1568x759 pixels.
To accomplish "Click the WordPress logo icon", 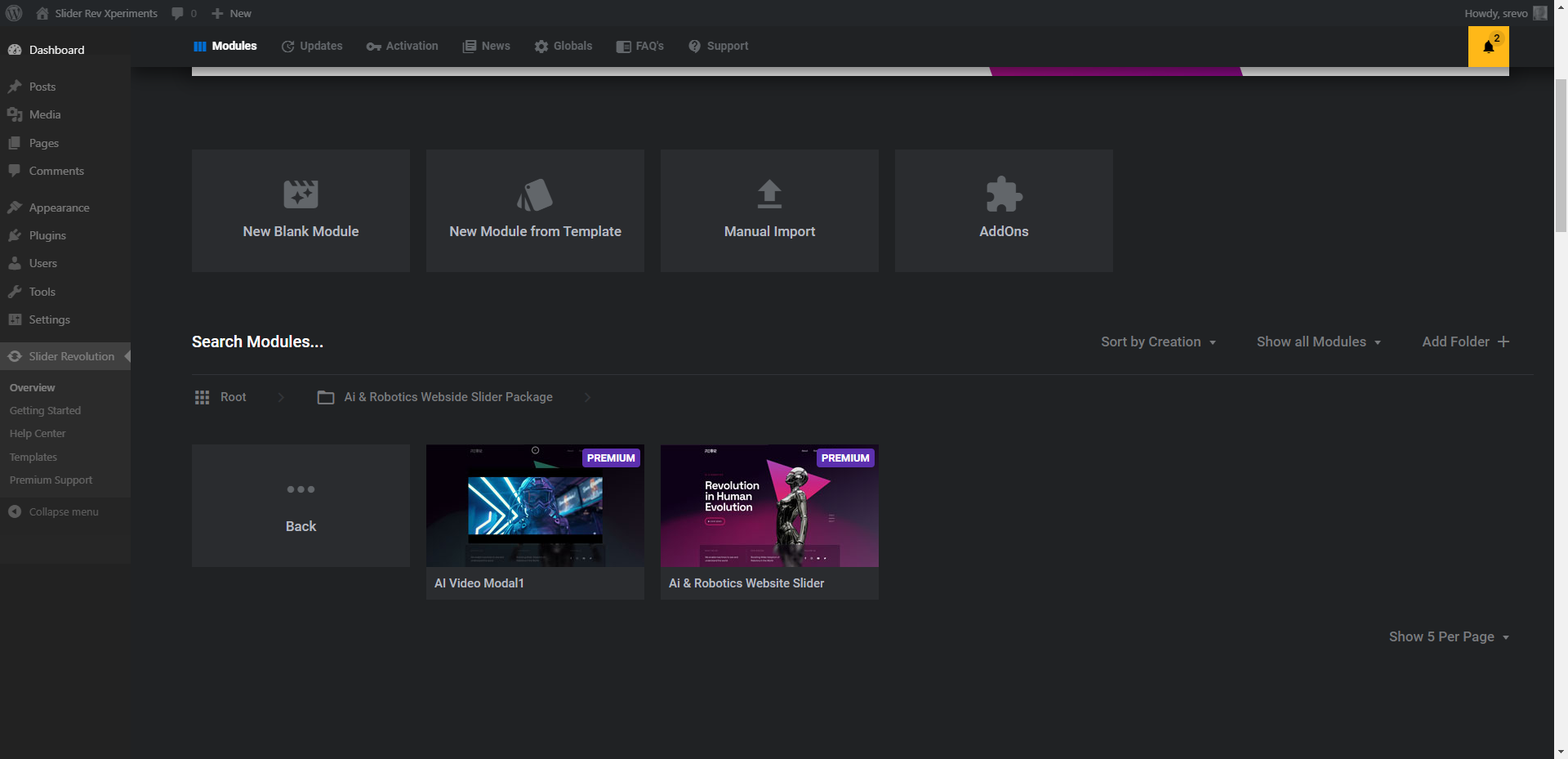I will [14, 13].
